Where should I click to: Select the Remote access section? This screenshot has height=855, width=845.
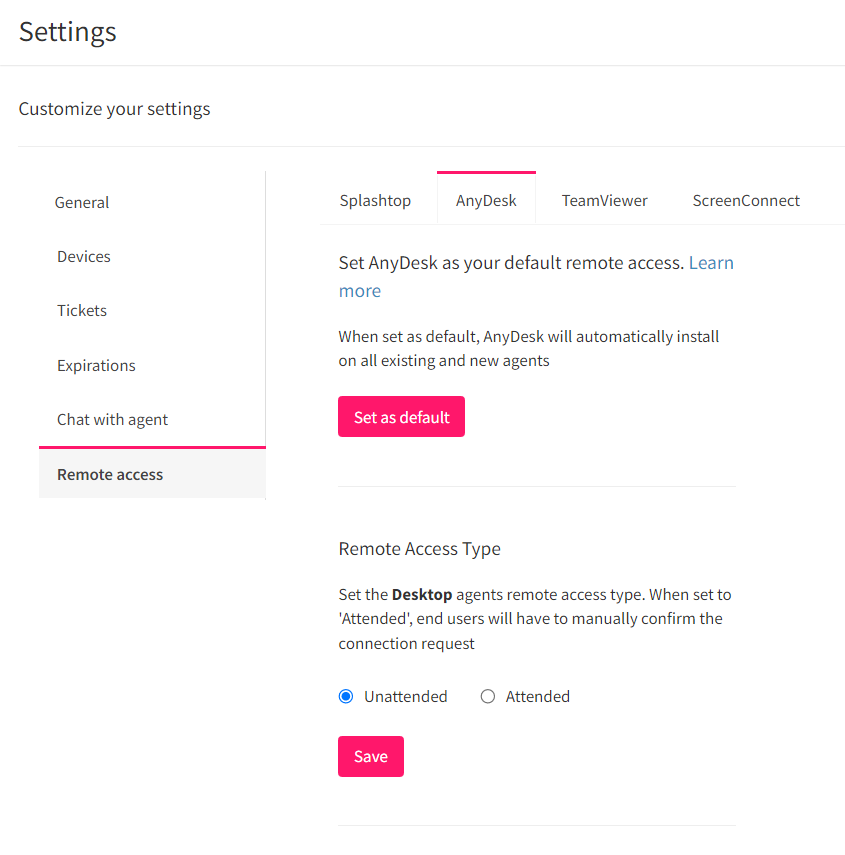pos(153,474)
